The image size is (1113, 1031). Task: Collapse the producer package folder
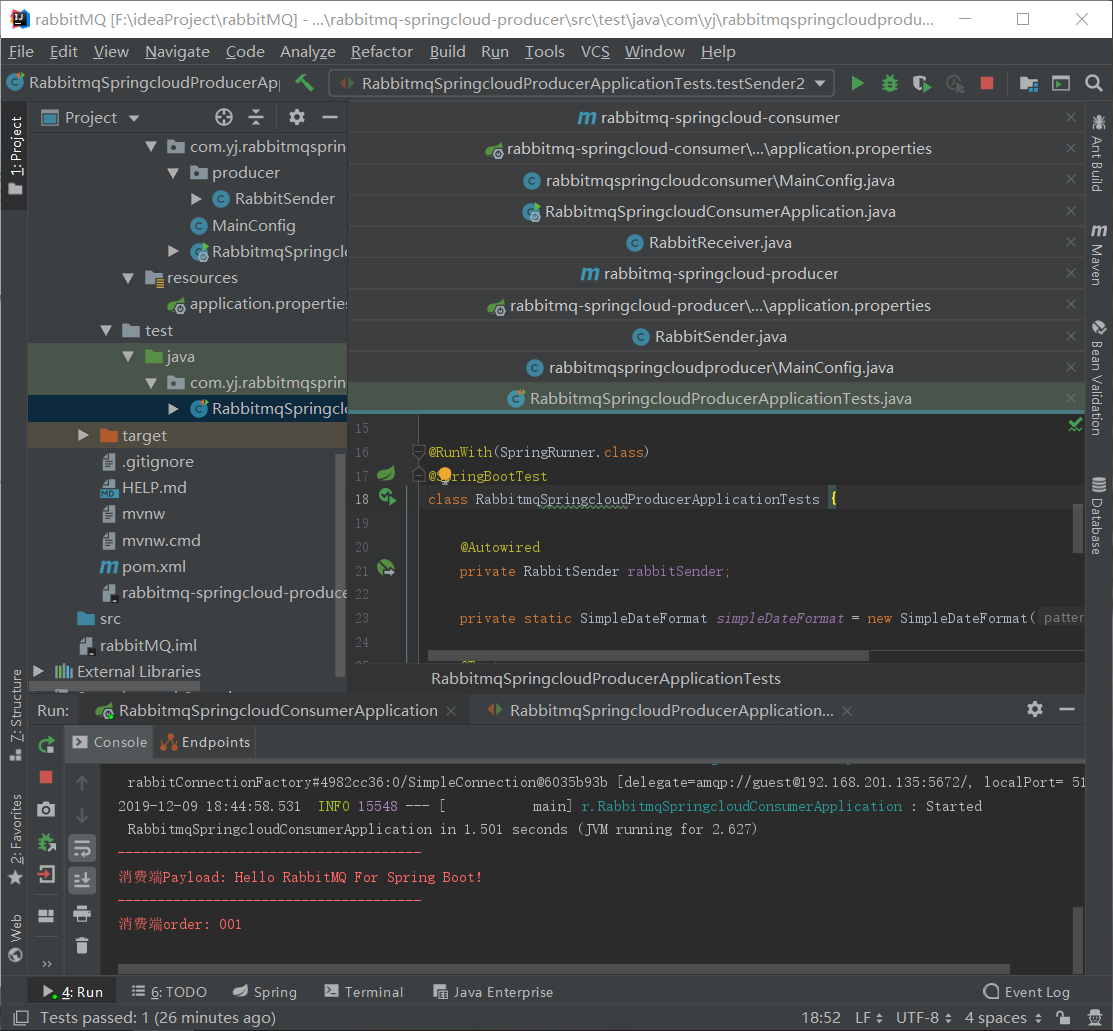coord(172,173)
